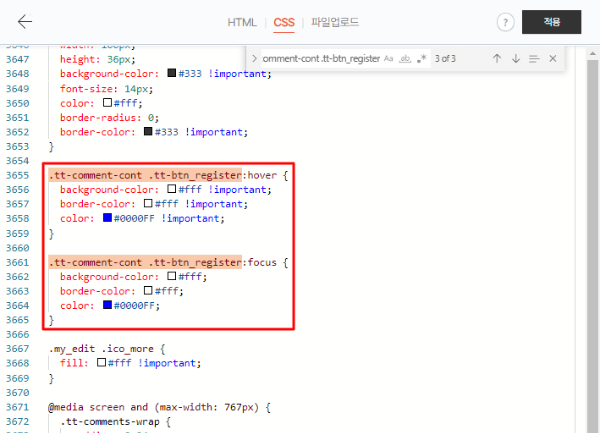Click the vertical scrollbar thumb

pos(593,245)
